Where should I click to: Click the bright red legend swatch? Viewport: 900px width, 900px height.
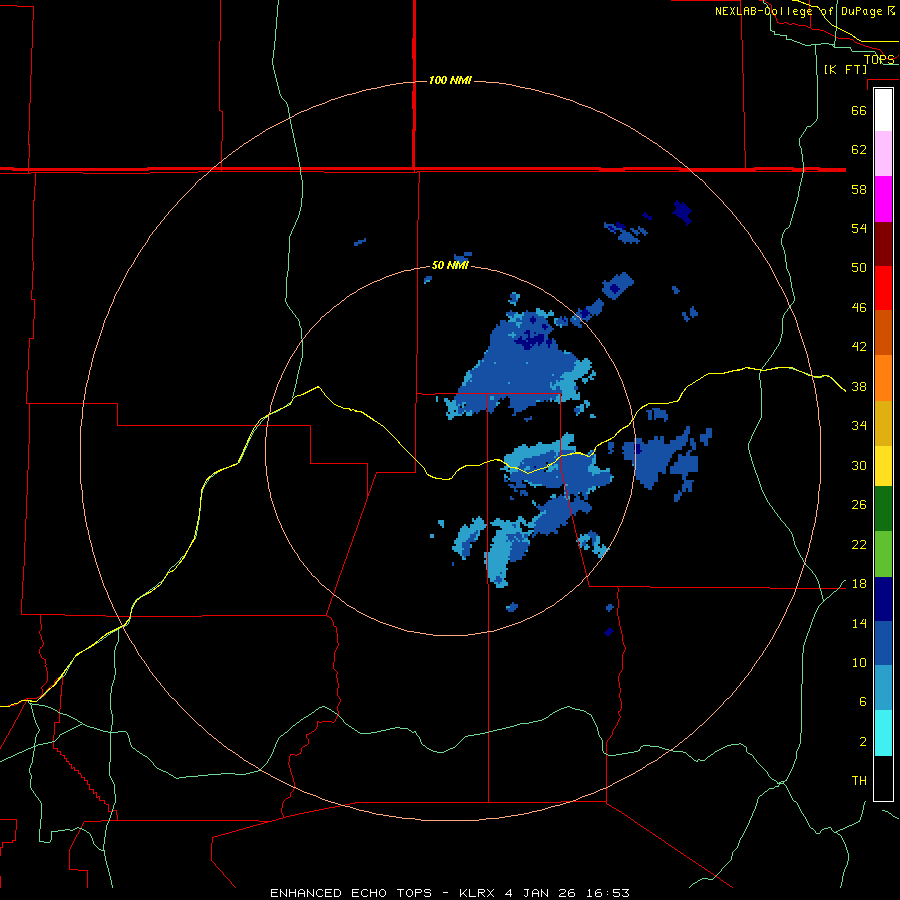(883, 288)
